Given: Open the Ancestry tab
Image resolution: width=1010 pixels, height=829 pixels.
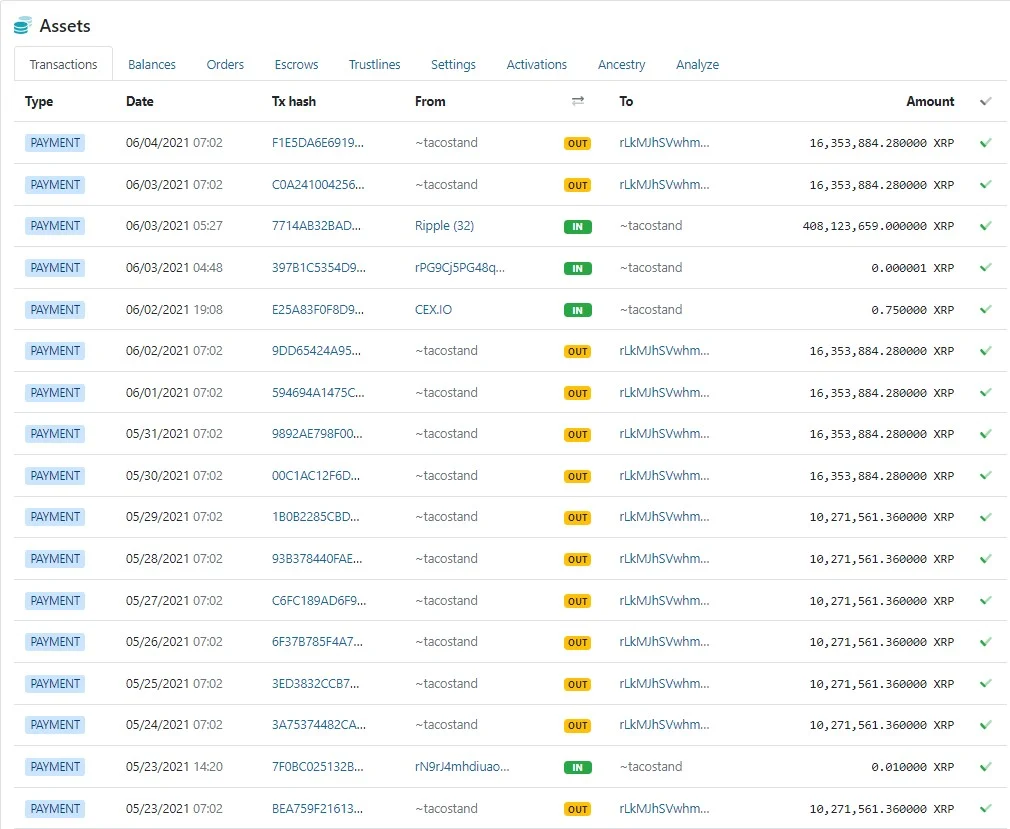Looking at the screenshot, I should point(621,64).
